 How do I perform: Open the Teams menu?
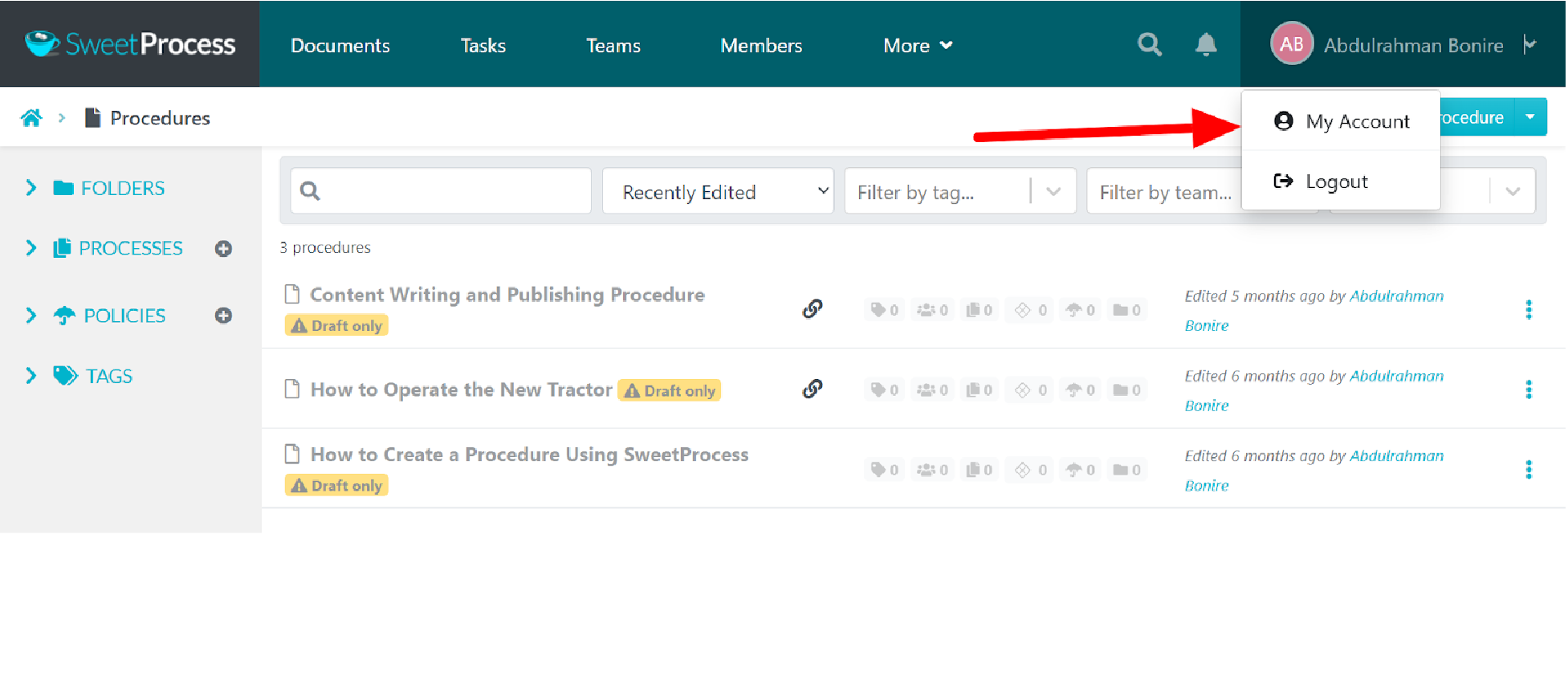coord(613,46)
